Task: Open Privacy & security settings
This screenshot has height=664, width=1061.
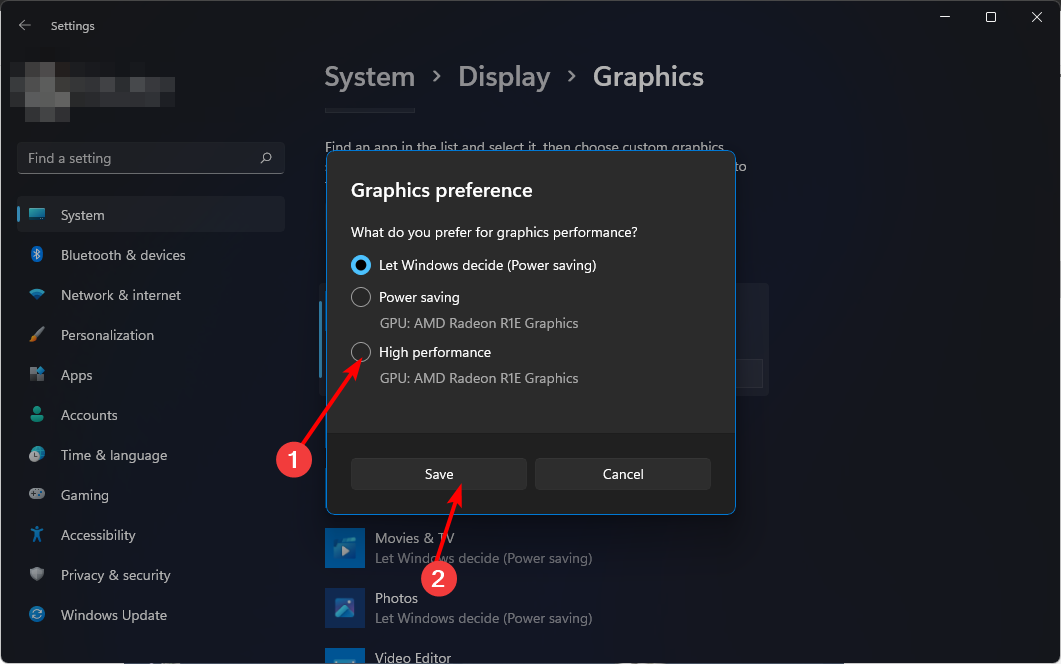Action: point(150,574)
